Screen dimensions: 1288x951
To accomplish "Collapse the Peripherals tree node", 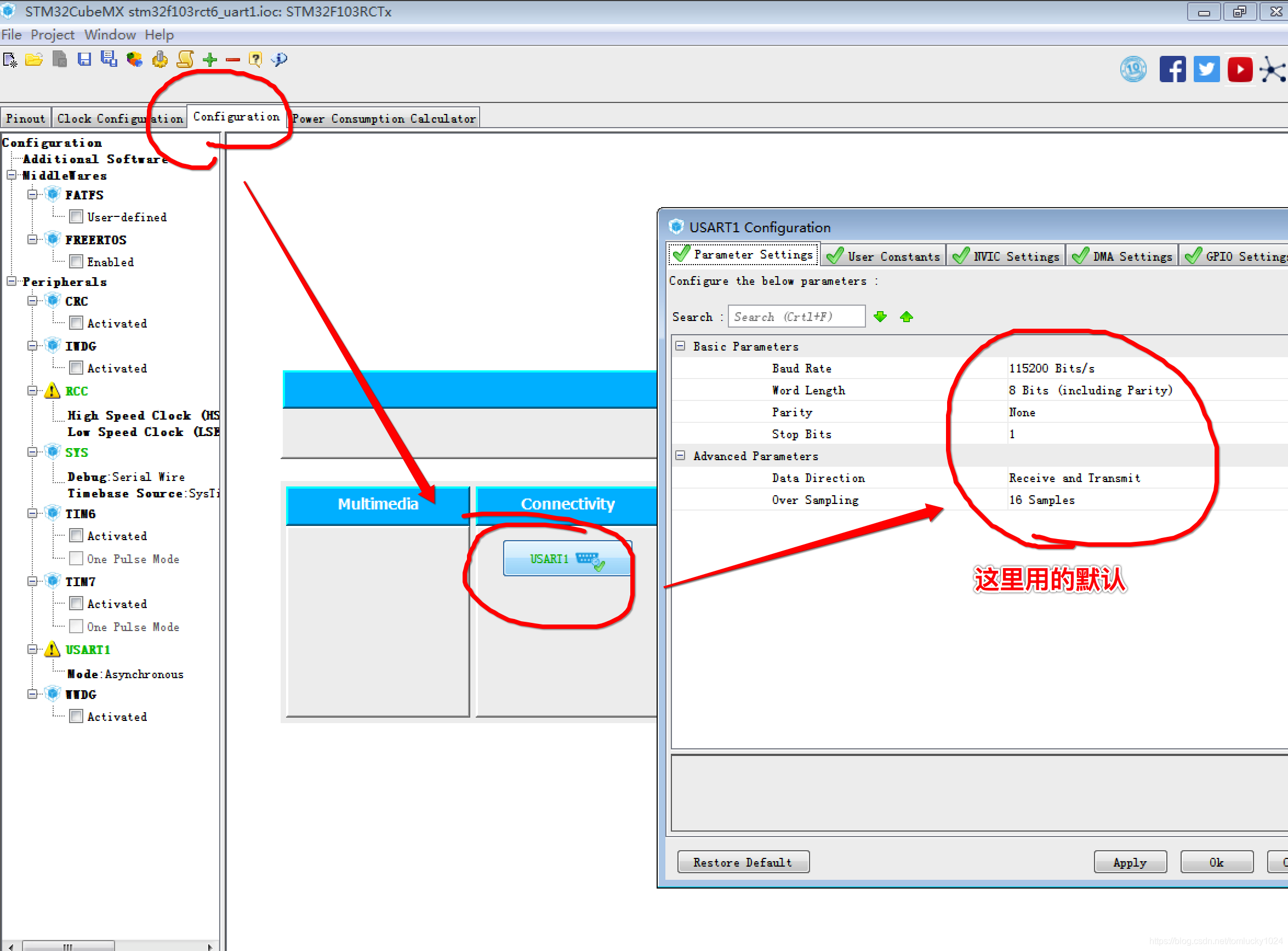I will click(x=12, y=281).
